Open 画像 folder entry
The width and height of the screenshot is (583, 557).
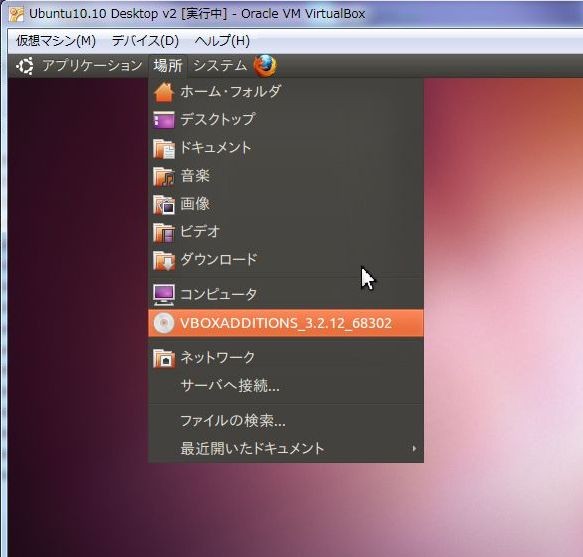286,205
